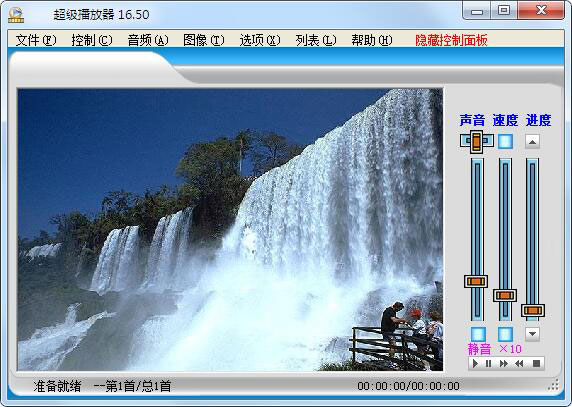Click the rewind icon
Image resolution: width=572 pixels, height=407 pixels.
(x=519, y=364)
